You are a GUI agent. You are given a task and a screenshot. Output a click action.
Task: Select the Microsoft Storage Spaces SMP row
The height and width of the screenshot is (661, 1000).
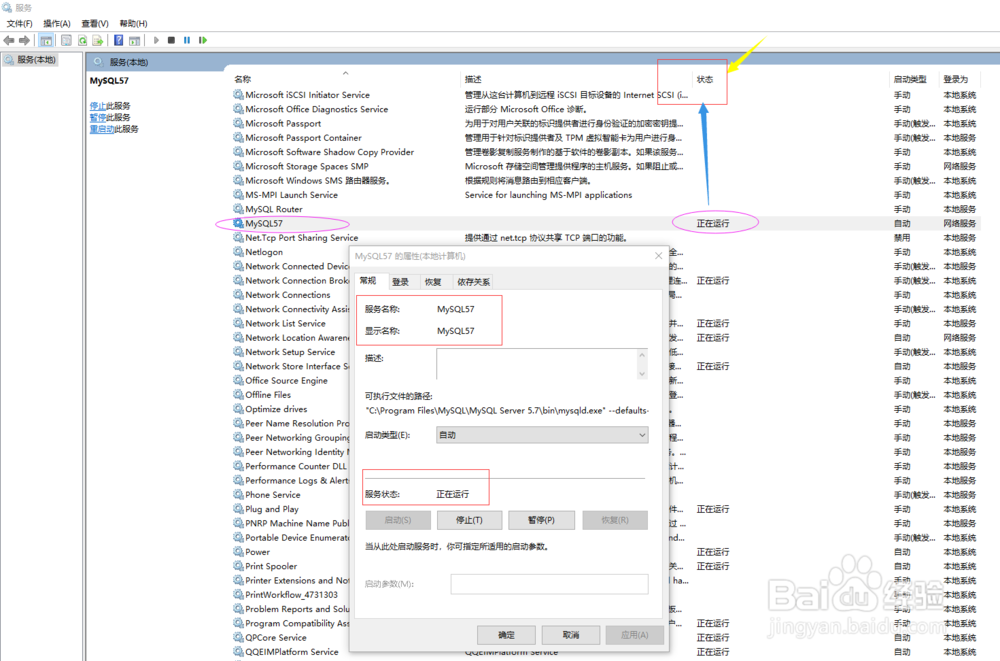coord(606,166)
